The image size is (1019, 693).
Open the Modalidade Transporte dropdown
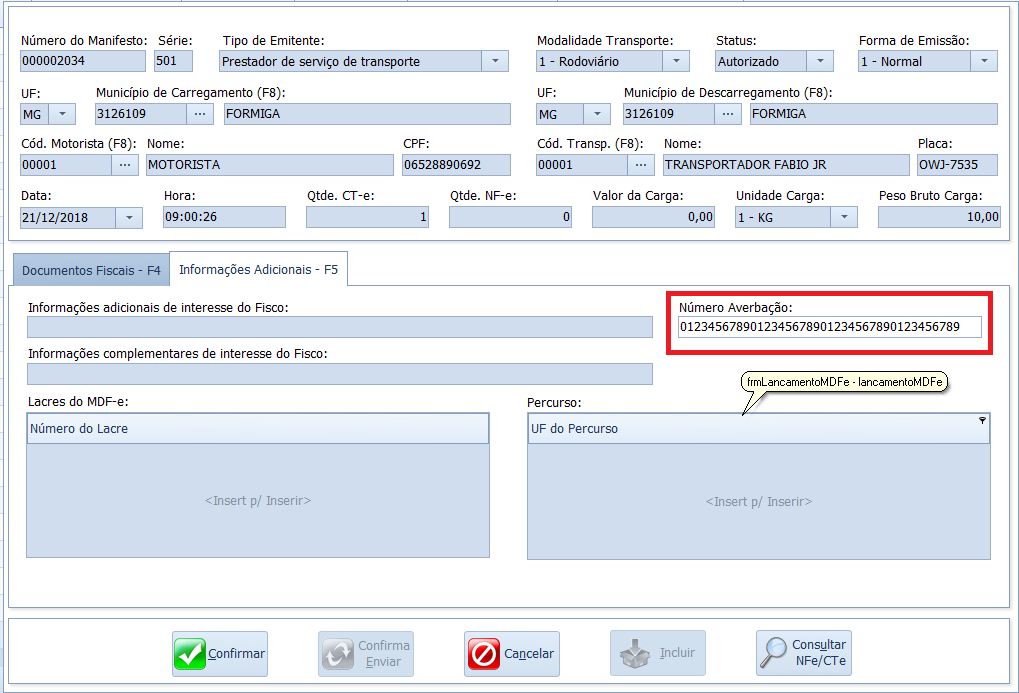pos(676,62)
